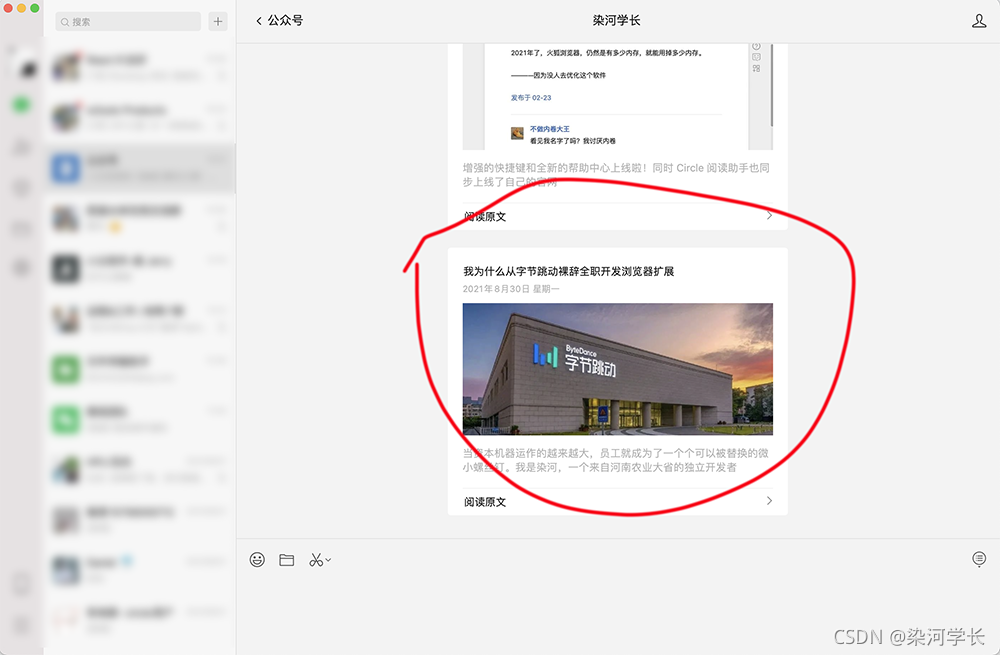Open the file folder attachment icon
The image size is (1000, 655).
click(287, 560)
